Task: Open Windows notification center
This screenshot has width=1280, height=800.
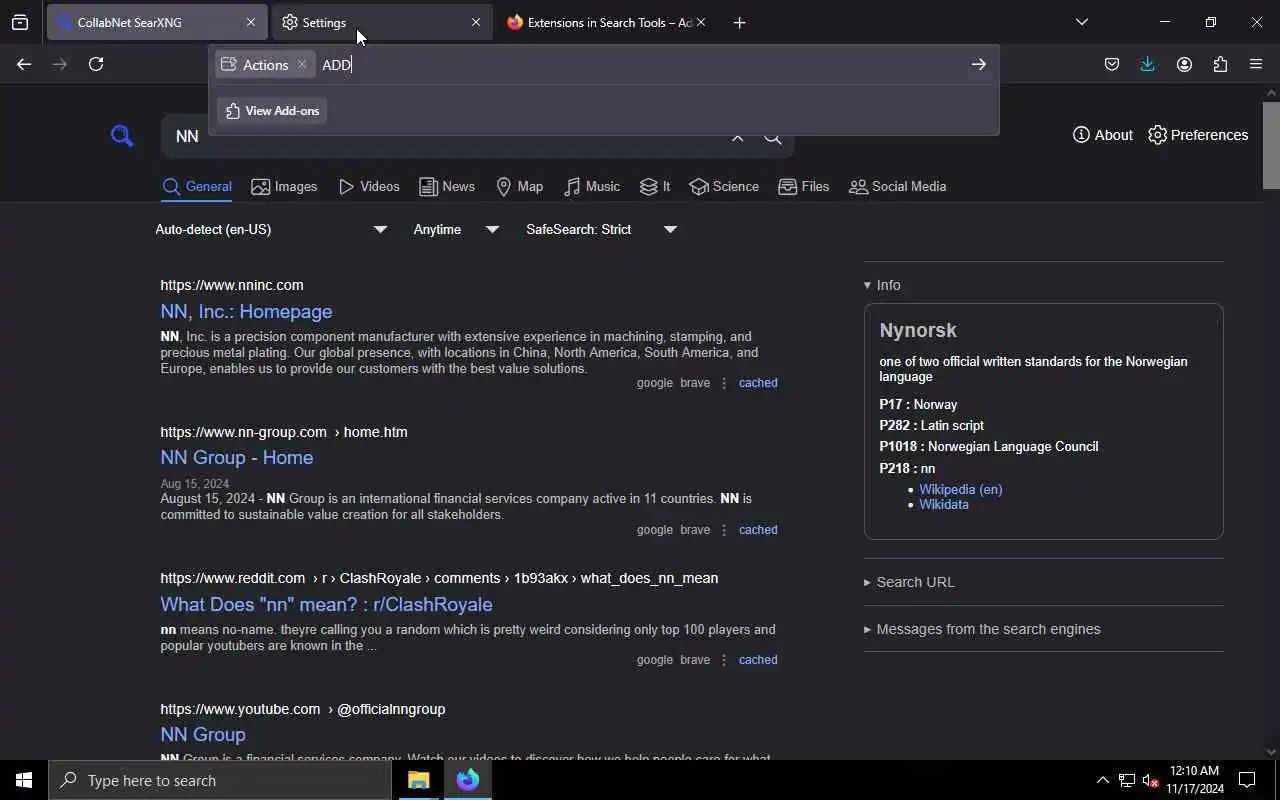Action: point(1247,780)
